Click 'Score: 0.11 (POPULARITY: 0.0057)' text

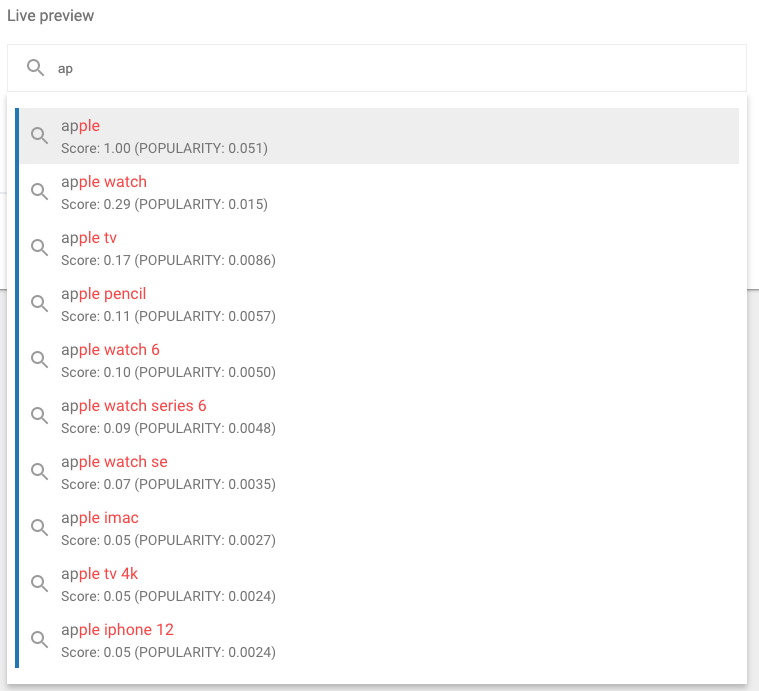(168, 316)
